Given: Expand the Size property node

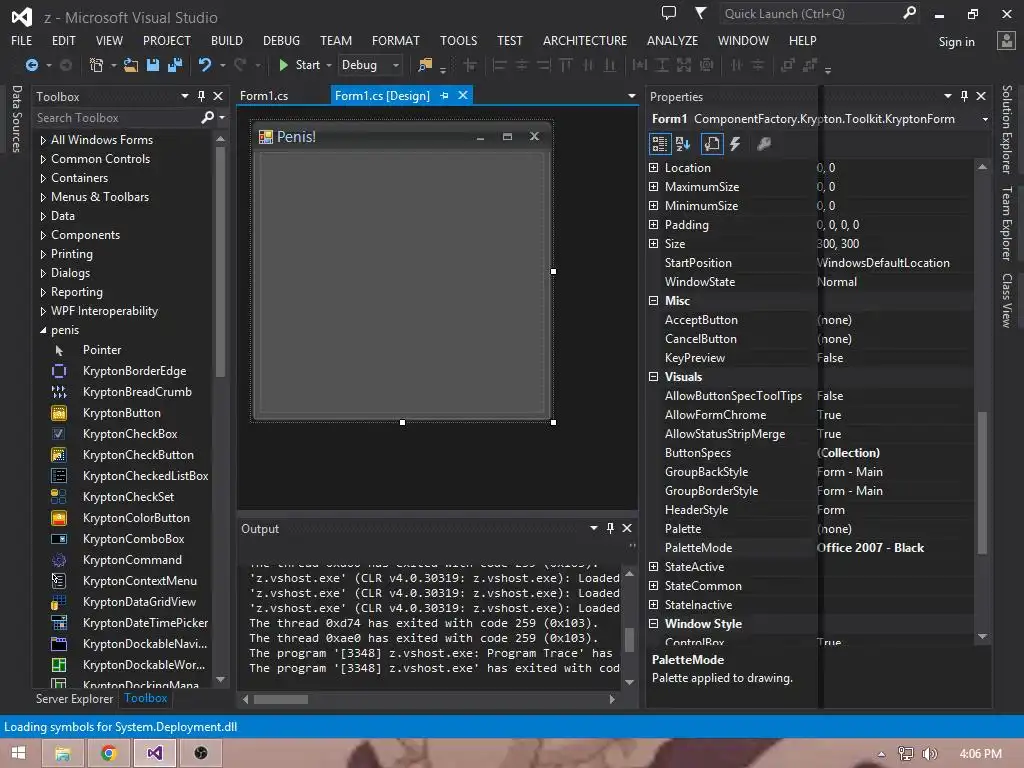Looking at the screenshot, I should pyautogui.click(x=653, y=244).
